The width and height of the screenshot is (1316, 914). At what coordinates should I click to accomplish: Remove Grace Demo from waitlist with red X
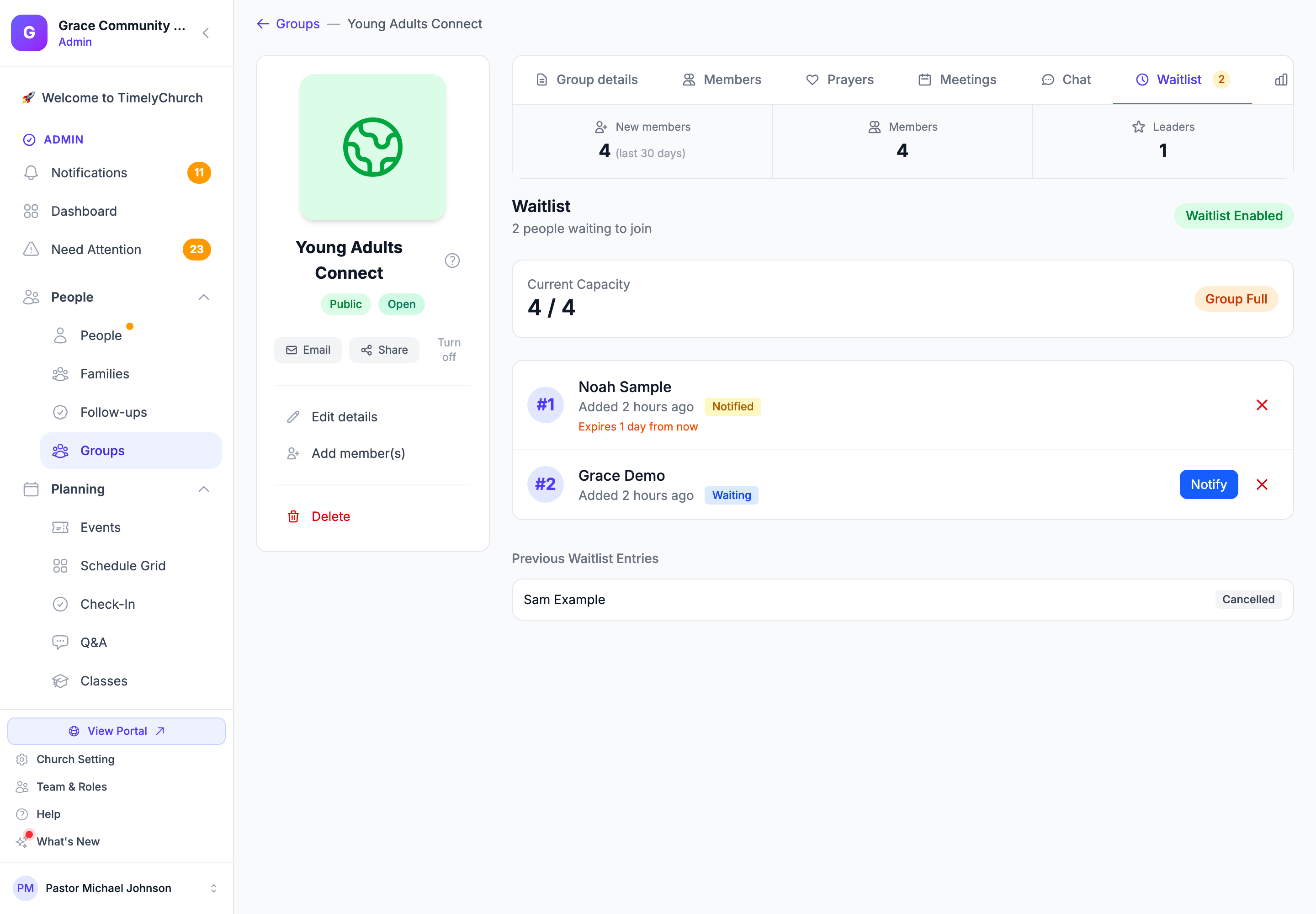click(1262, 484)
